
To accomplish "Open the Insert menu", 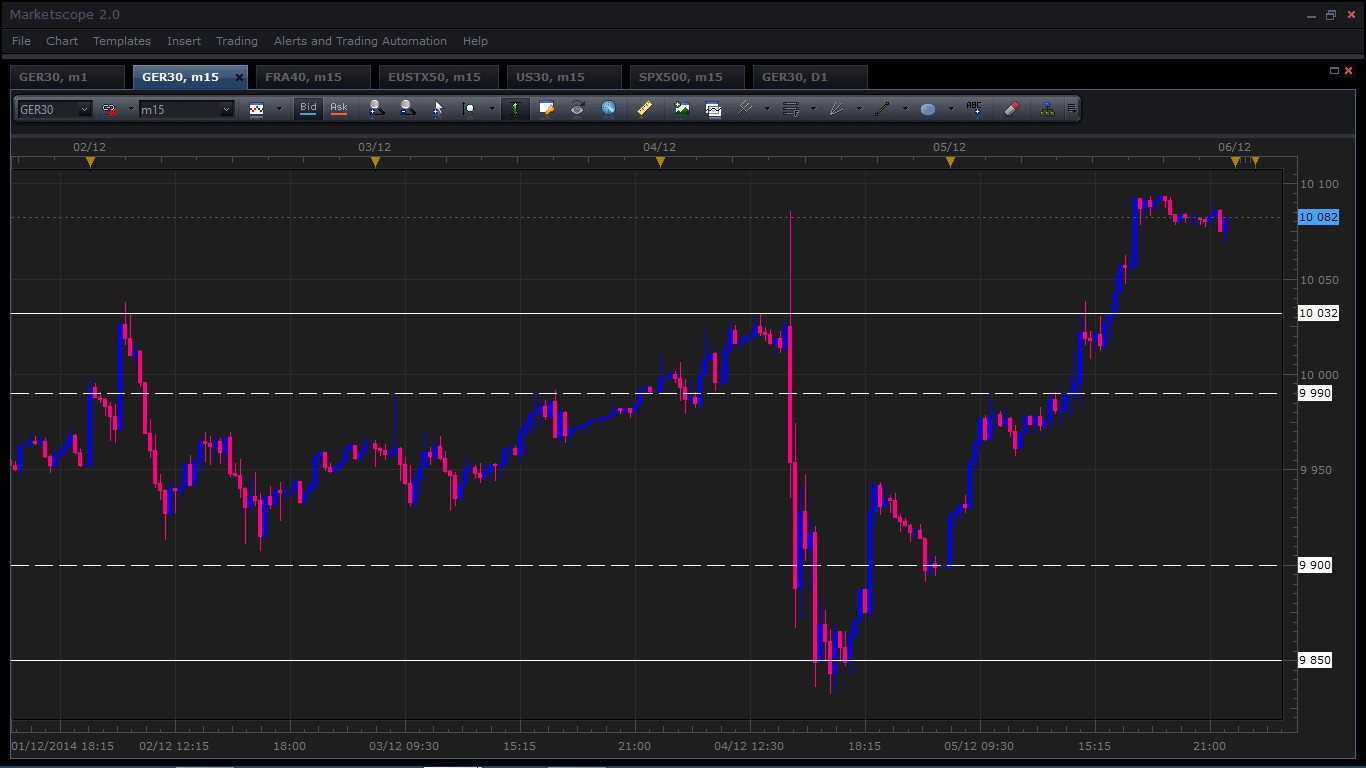I will (184, 41).
